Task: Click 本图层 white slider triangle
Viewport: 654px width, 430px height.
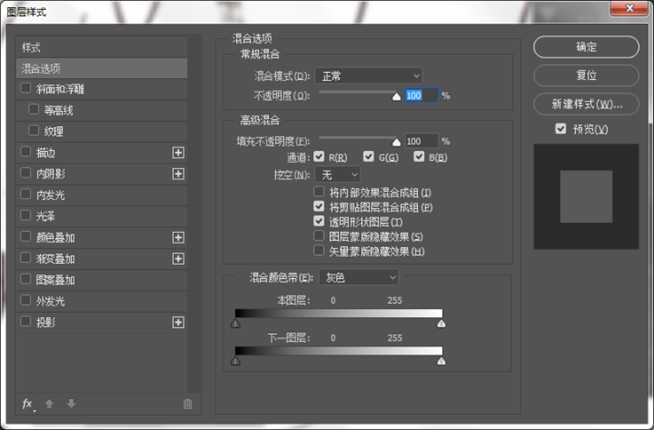Action: pyautogui.click(x=441, y=324)
